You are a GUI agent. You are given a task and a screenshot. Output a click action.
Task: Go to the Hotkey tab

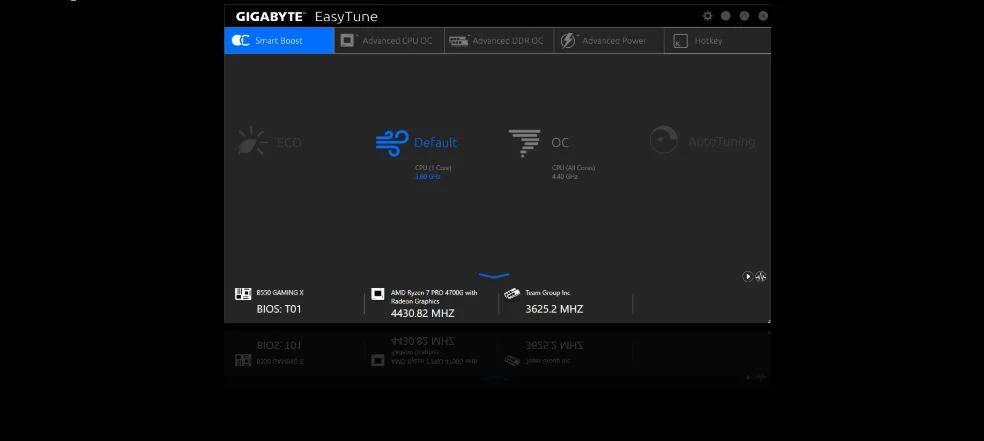click(x=717, y=41)
